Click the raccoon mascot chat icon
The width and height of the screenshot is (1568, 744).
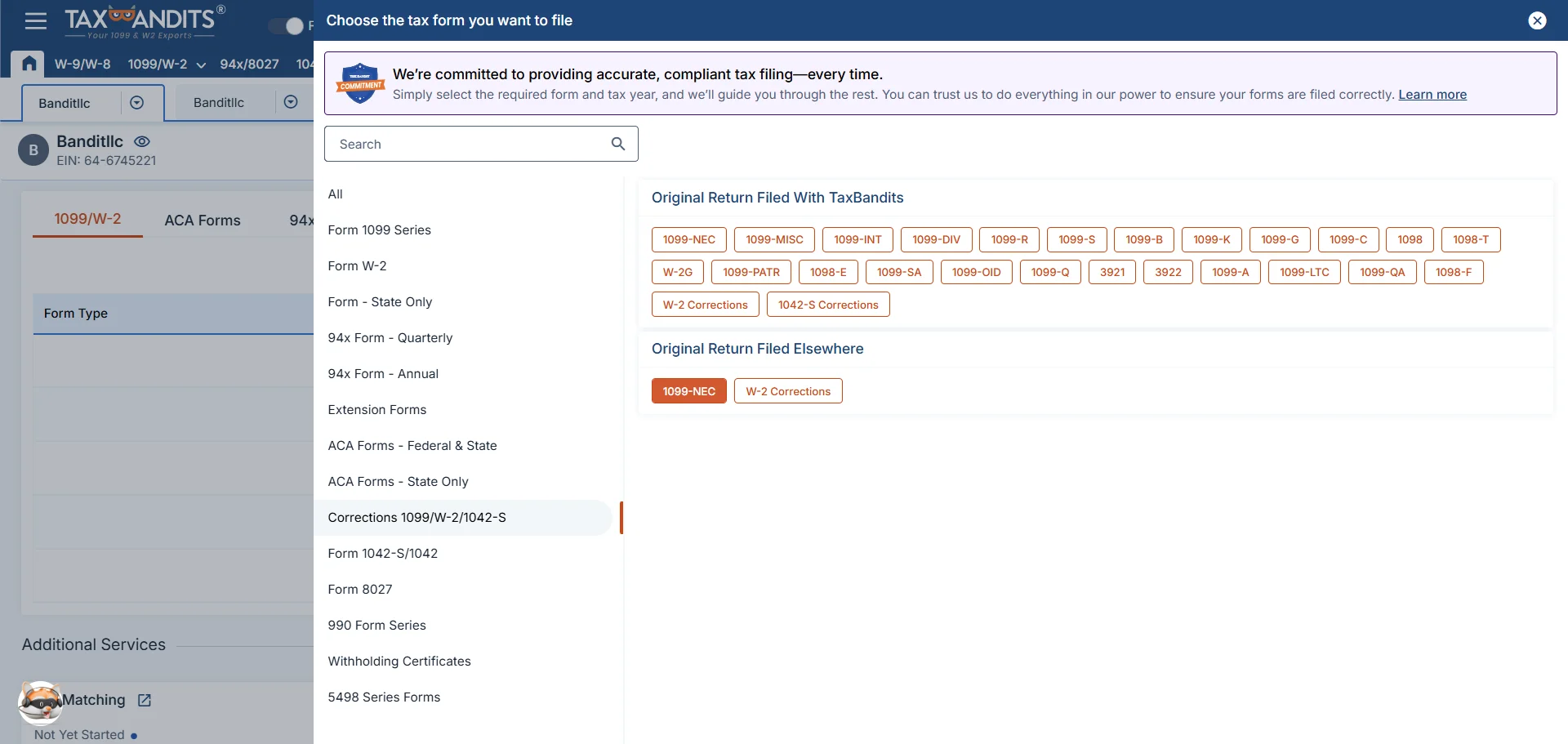(40, 702)
